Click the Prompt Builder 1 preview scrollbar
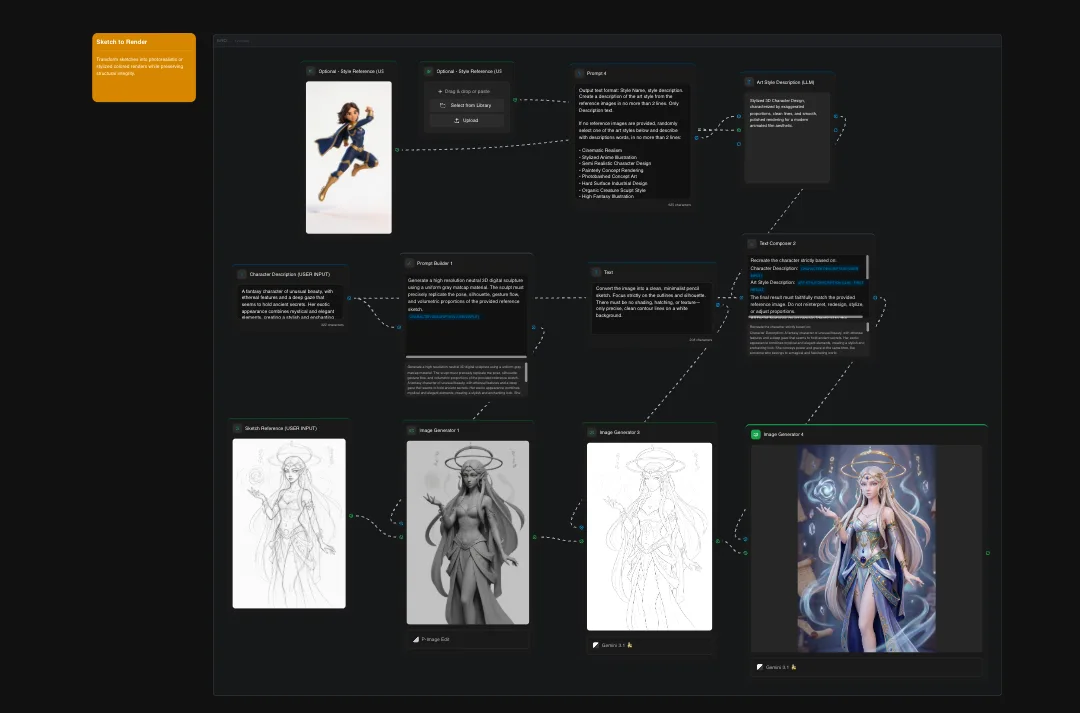 [526, 372]
